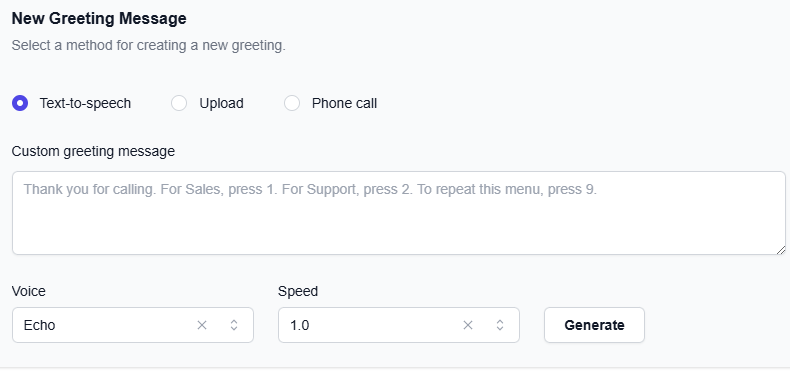Select the Phone call radio button
This screenshot has height=377, width=790.
coord(292,103)
